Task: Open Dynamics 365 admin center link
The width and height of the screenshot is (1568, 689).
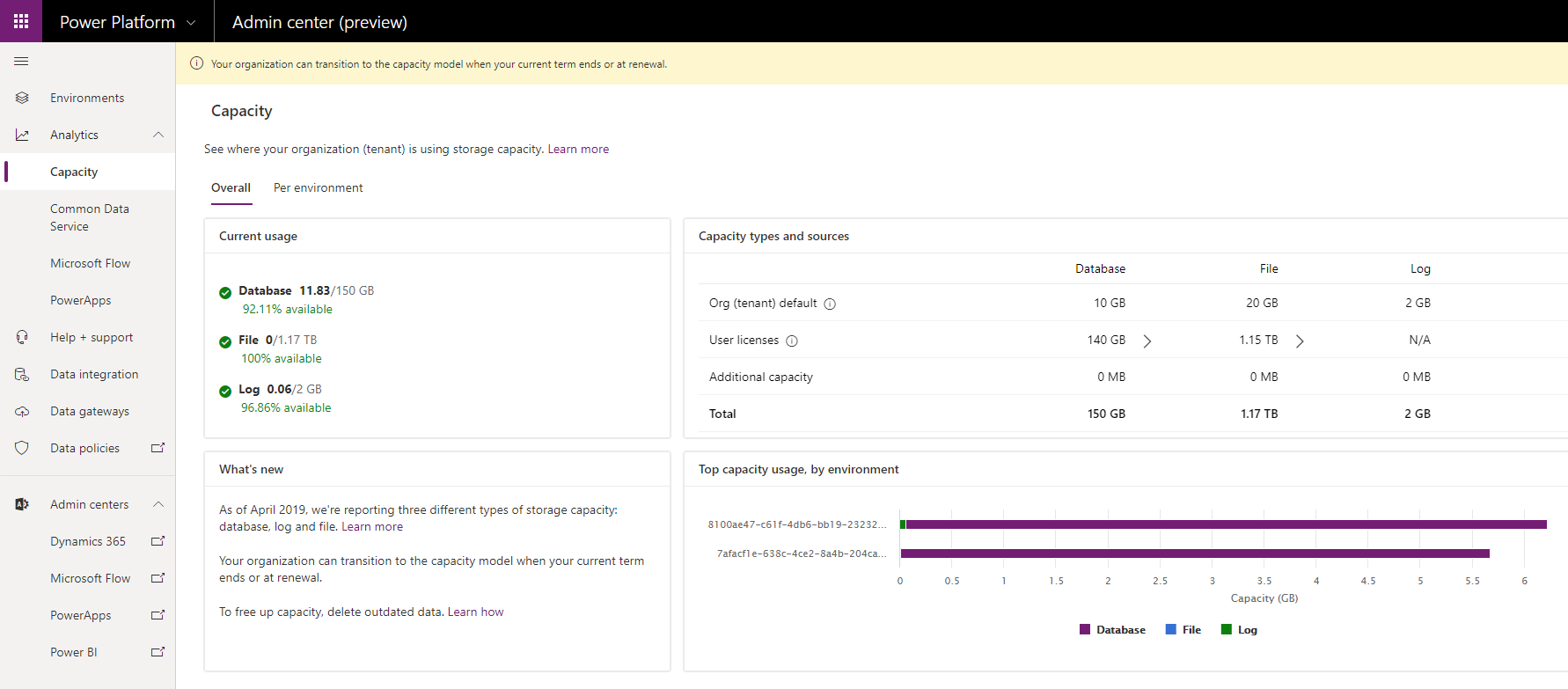Action: (88, 541)
